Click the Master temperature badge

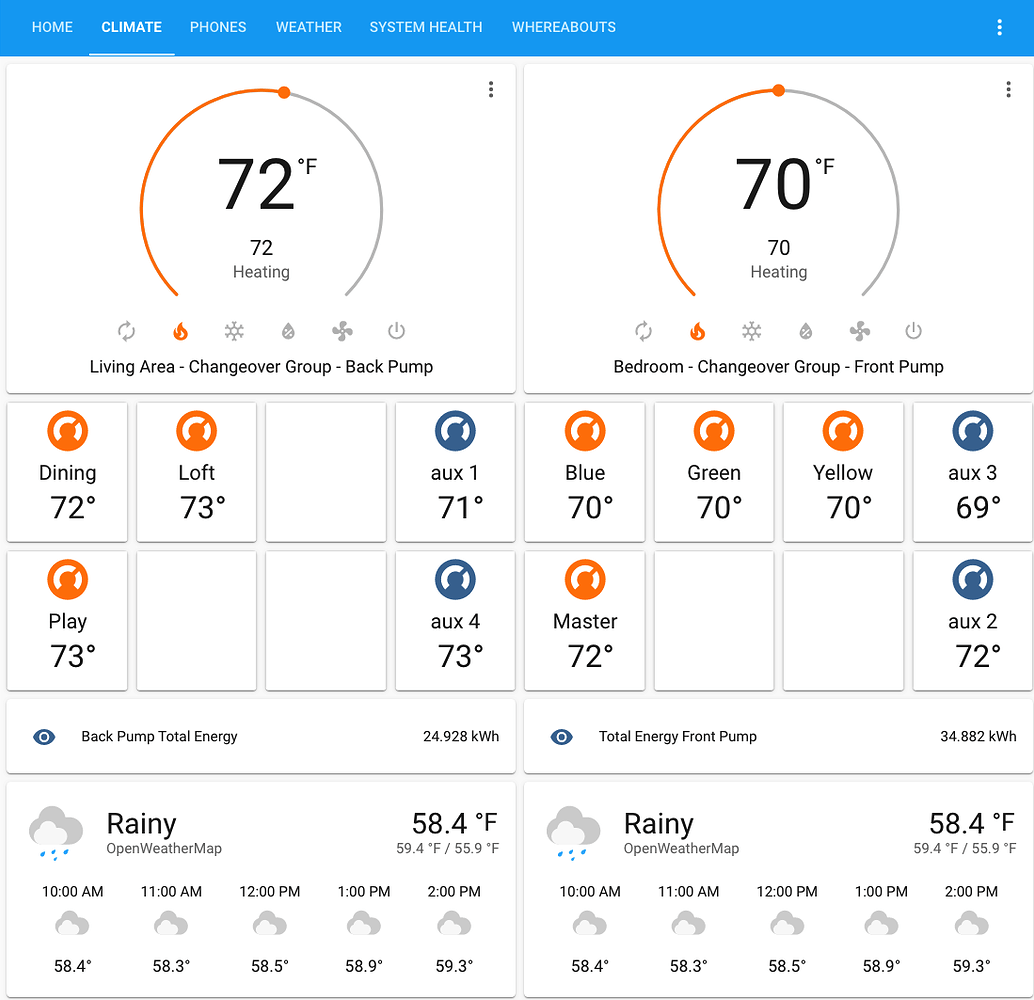coord(584,578)
